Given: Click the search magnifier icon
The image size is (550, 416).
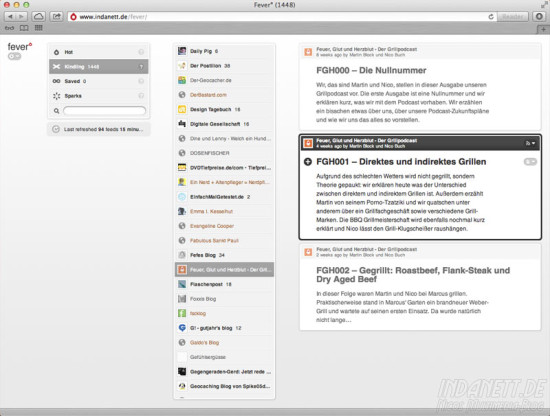Looking at the screenshot, I should pos(56,111).
